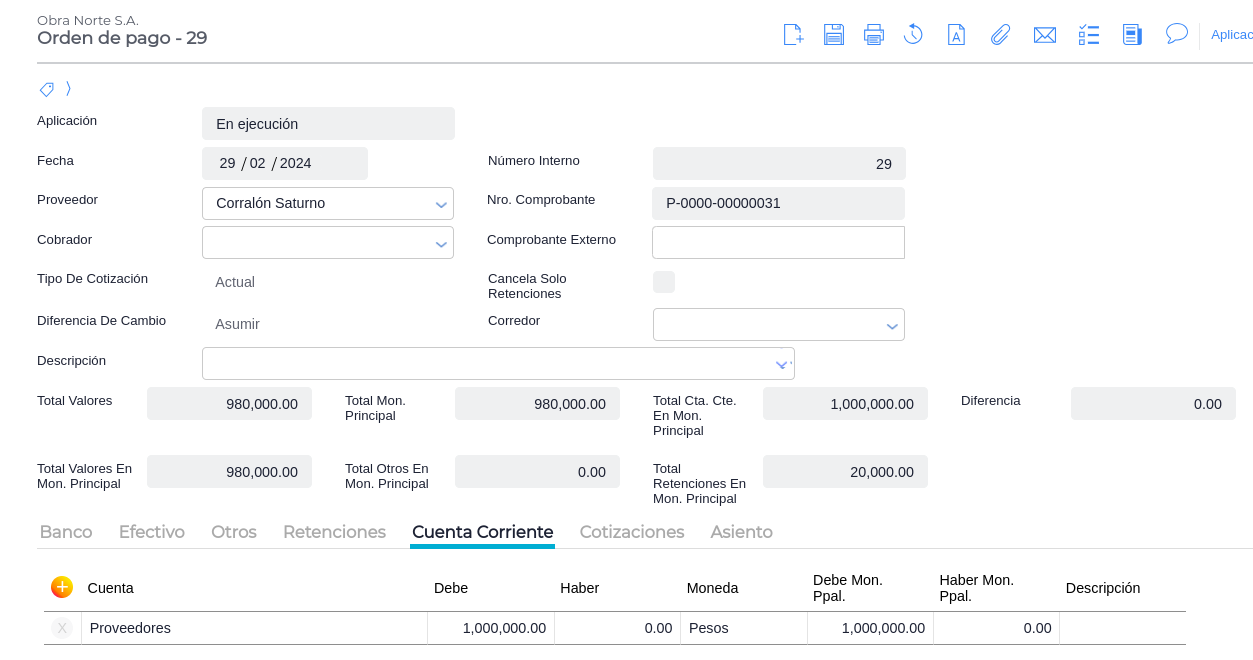Send the order by email
The height and width of the screenshot is (660, 1253).
pos(1045,35)
